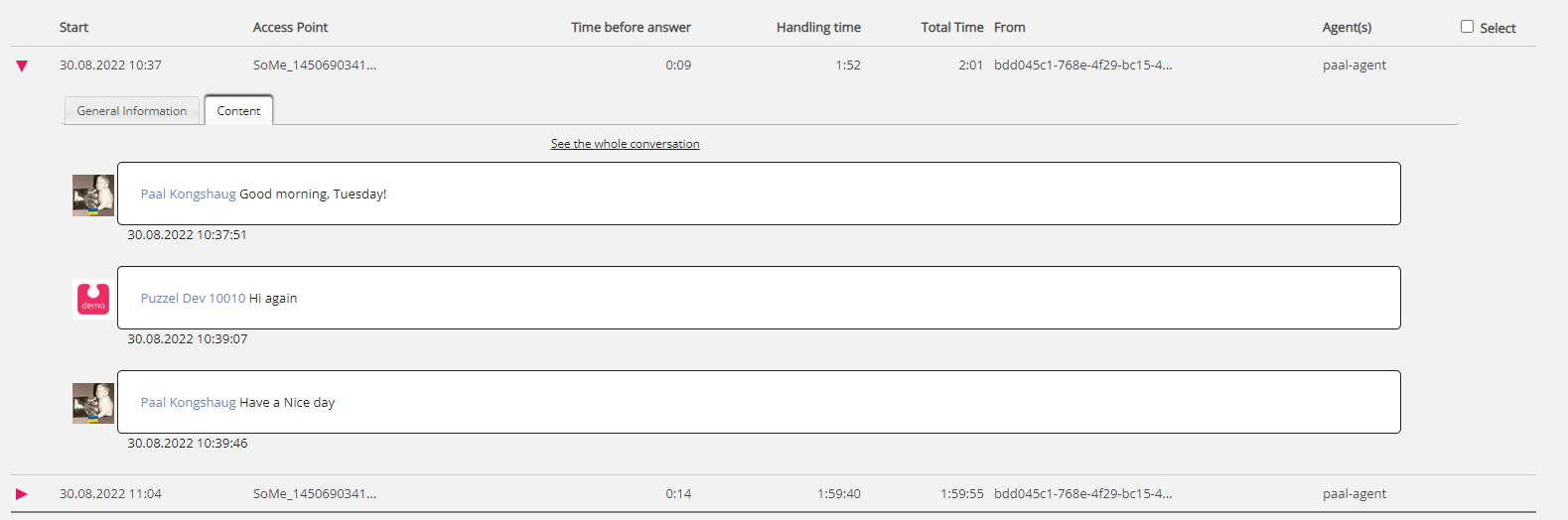
Task: Sort by Time before answer column
Action: tap(631, 28)
